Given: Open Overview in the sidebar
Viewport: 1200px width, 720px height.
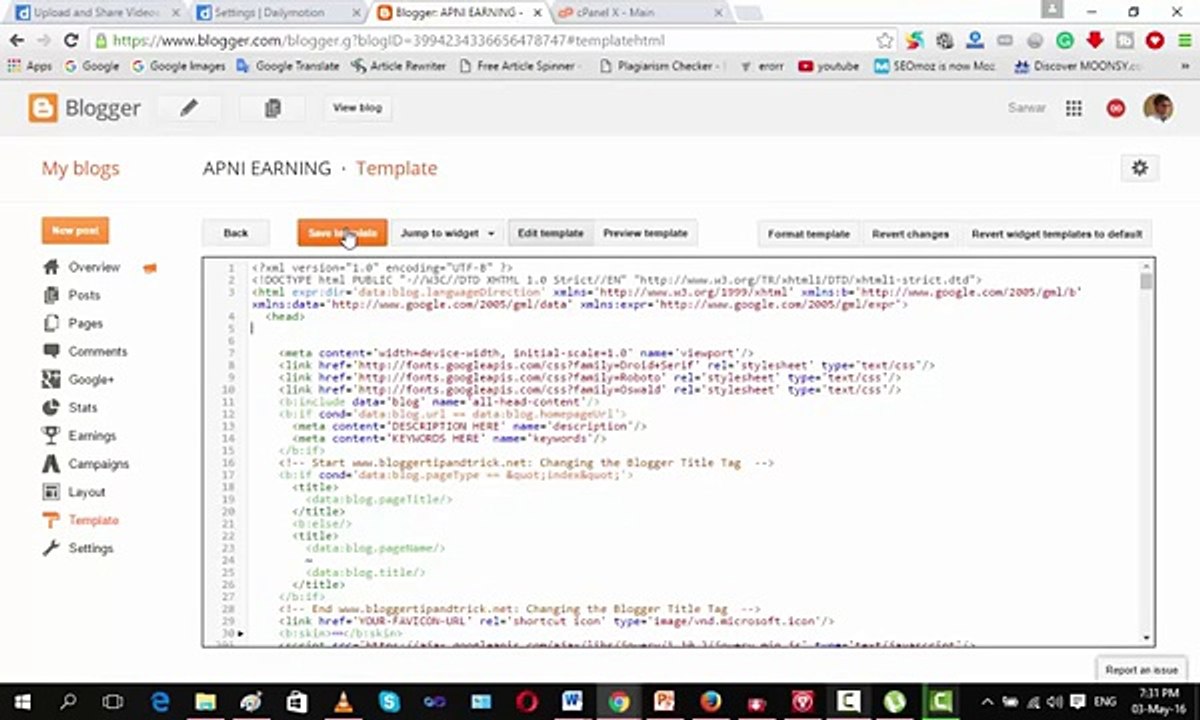Looking at the screenshot, I should pyautogui.click(x=94, y=267).
